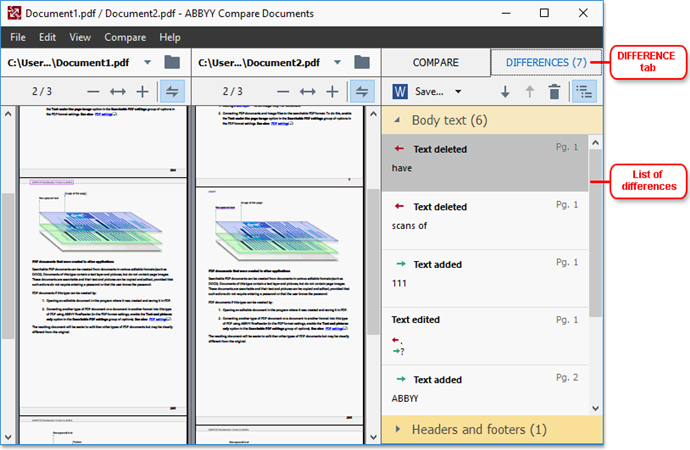
Task: Open the Save options dropdown arrow
Action: (x=458, y=91)
